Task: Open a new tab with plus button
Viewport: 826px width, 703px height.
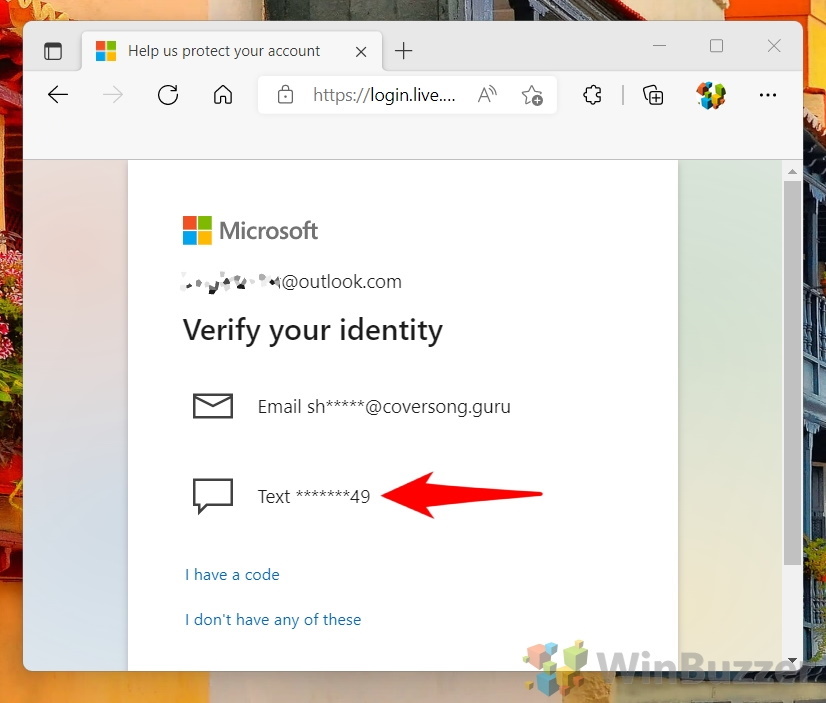Action: [404, 51]
